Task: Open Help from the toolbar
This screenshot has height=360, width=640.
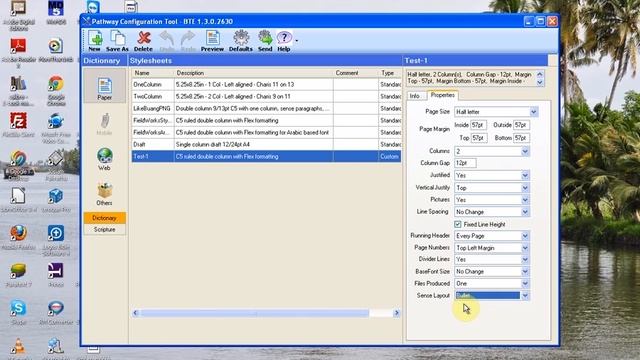Action: [x=284, y=41]
